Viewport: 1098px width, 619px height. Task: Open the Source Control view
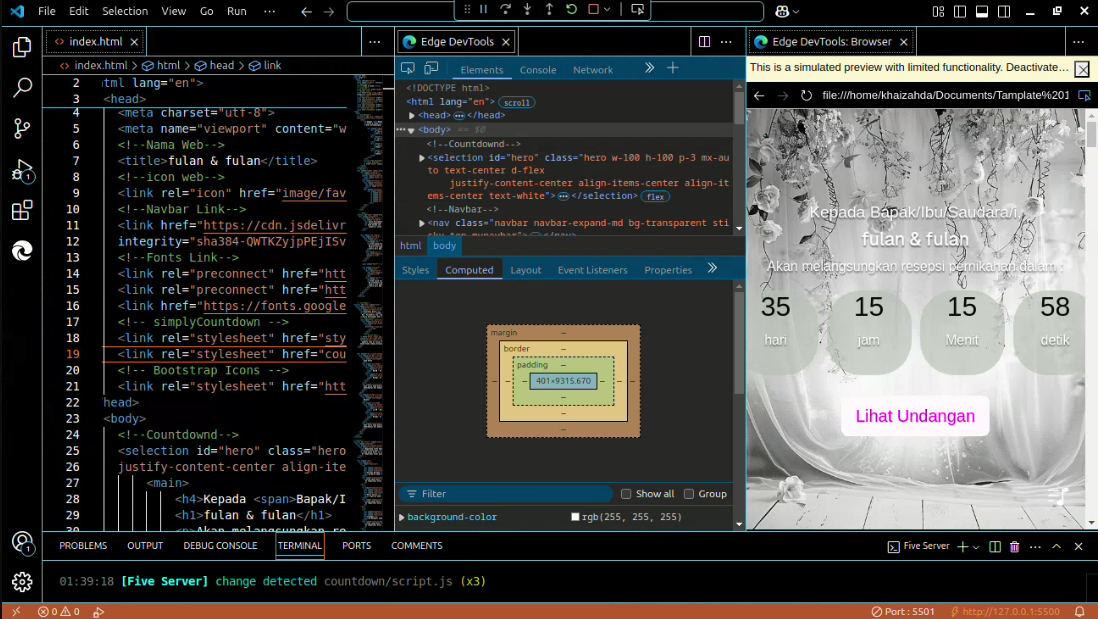click(x=22, y=129)
